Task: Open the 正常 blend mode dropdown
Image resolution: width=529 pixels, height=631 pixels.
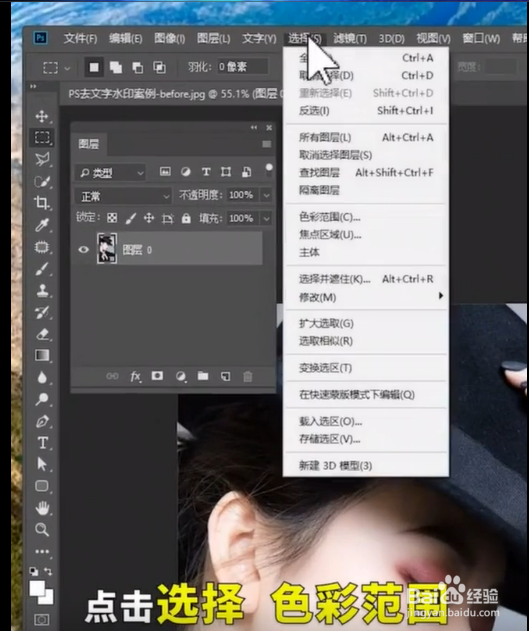Action: pos(123,196)
